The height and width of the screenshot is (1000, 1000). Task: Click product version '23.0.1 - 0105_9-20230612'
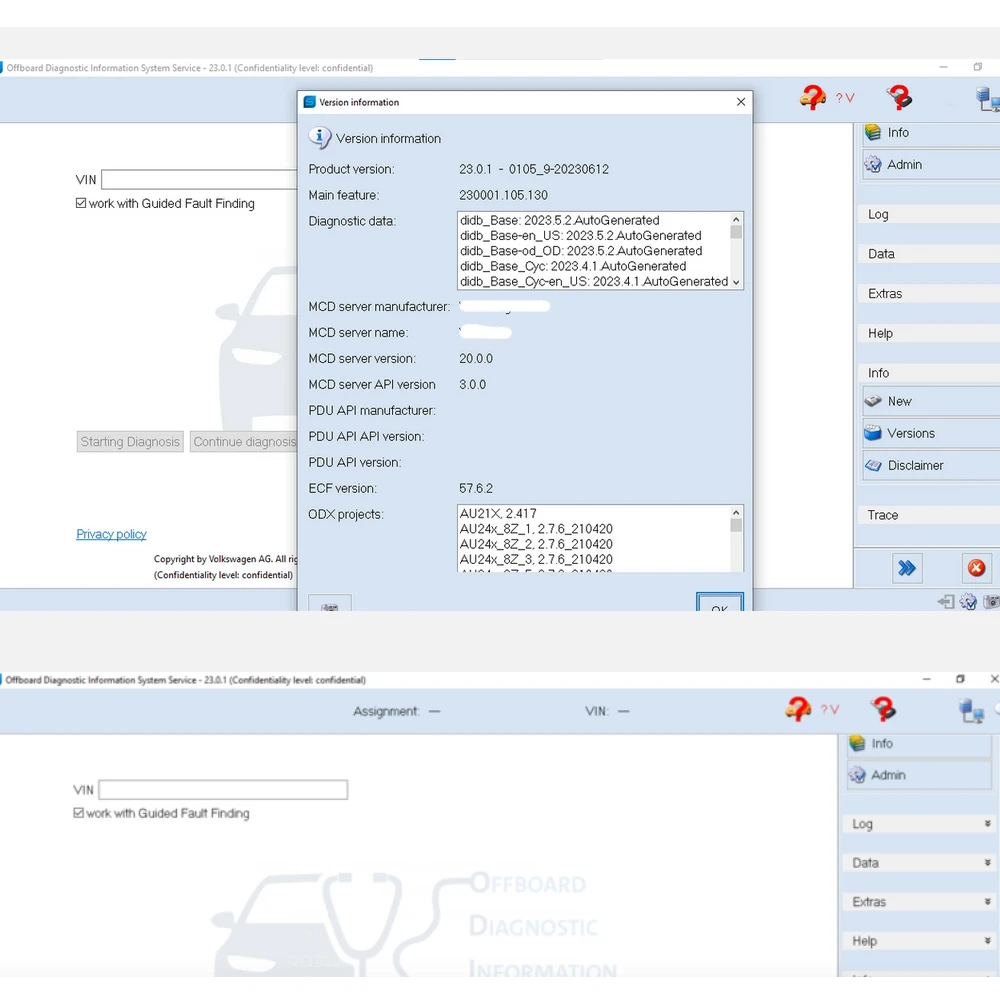click(x=534, y=170)
